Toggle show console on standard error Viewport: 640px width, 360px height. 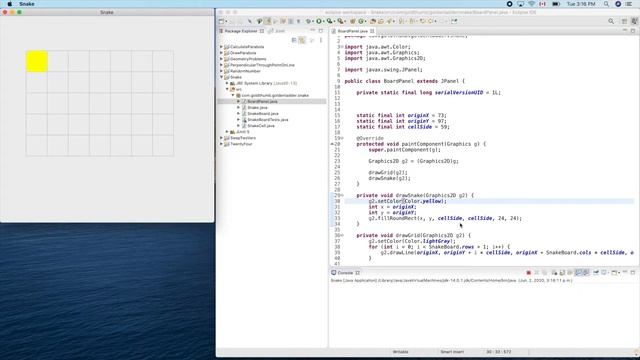click(586, 273)
